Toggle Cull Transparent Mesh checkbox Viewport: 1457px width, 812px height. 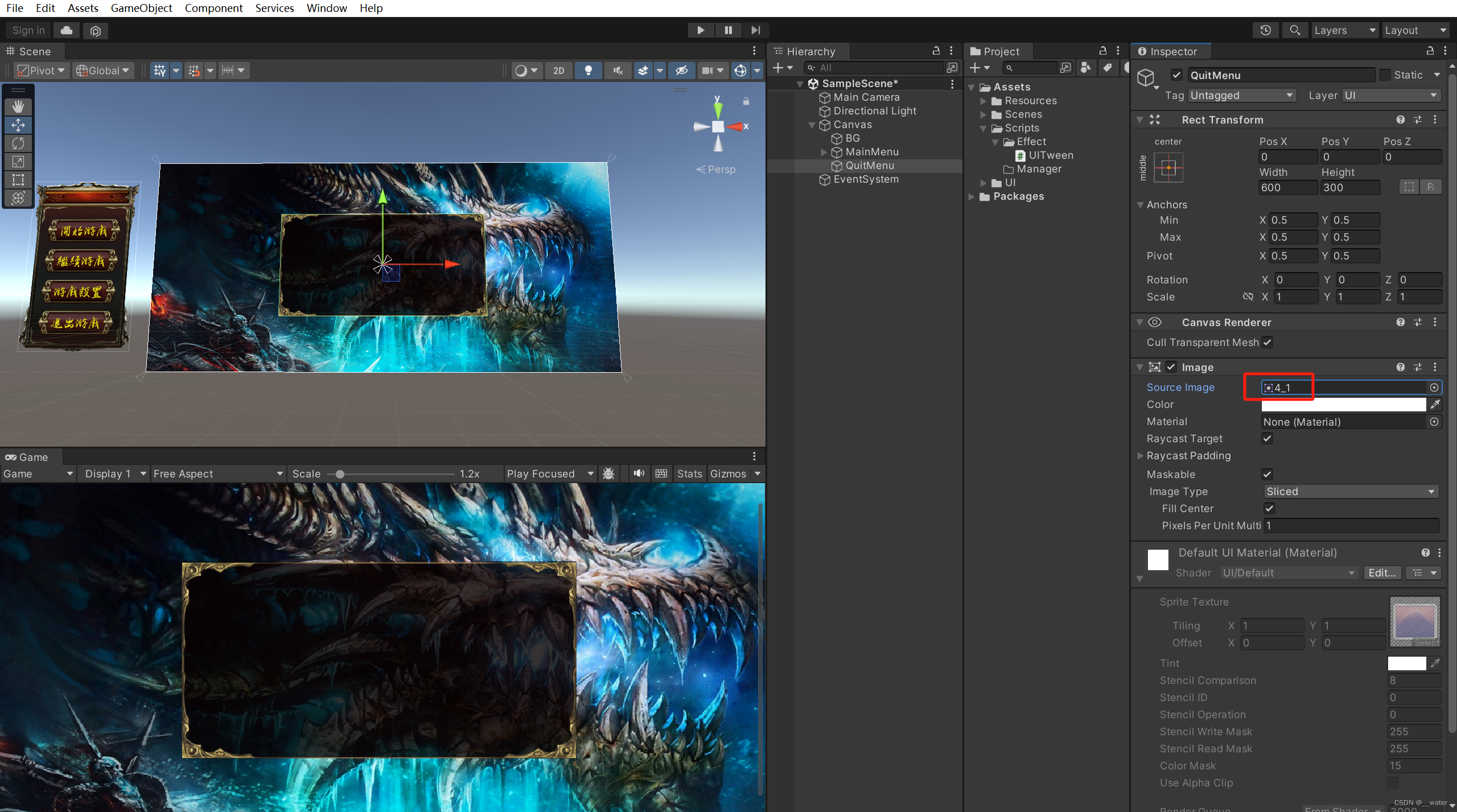[x=1267, y=342]
